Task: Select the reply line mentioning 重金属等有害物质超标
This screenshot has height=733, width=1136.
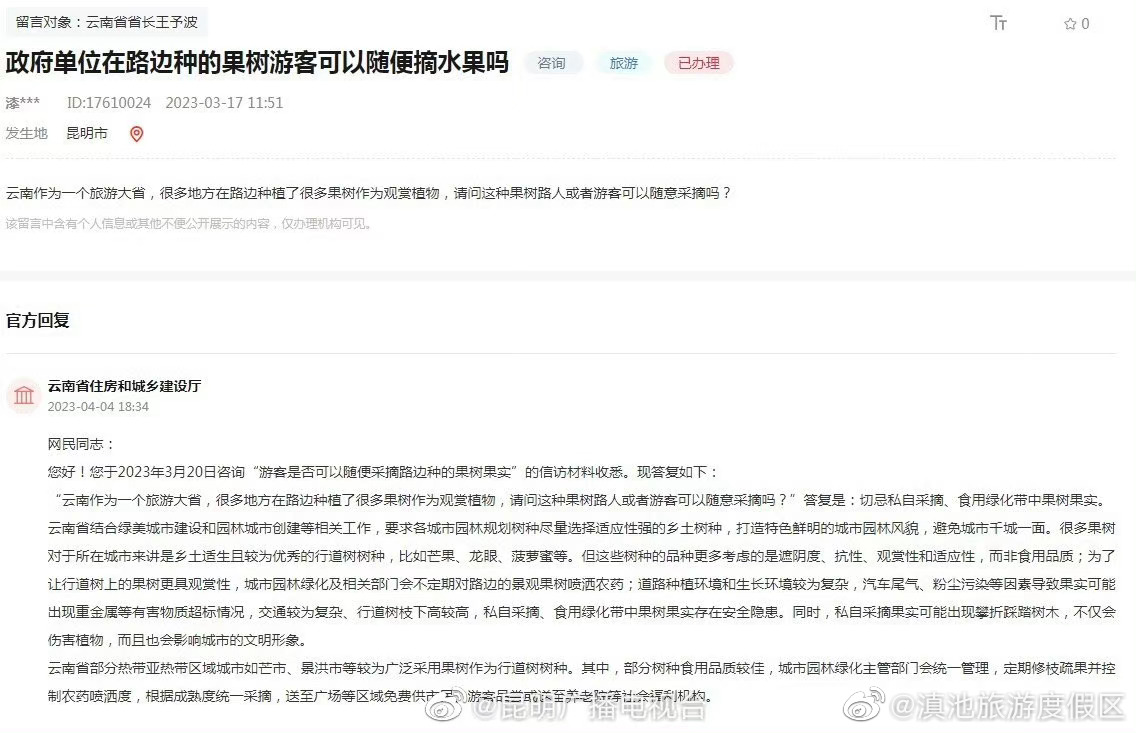Action: pyautogui.click(x=582, y=612)
